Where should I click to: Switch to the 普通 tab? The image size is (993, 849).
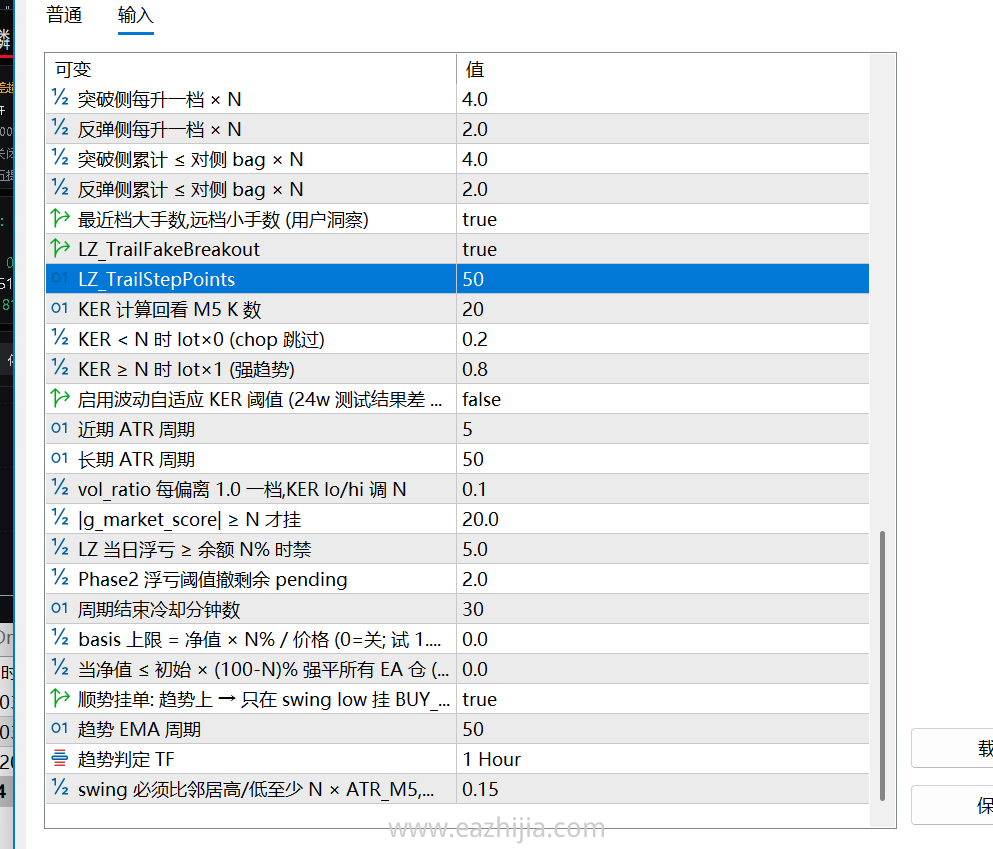point(64,15)
